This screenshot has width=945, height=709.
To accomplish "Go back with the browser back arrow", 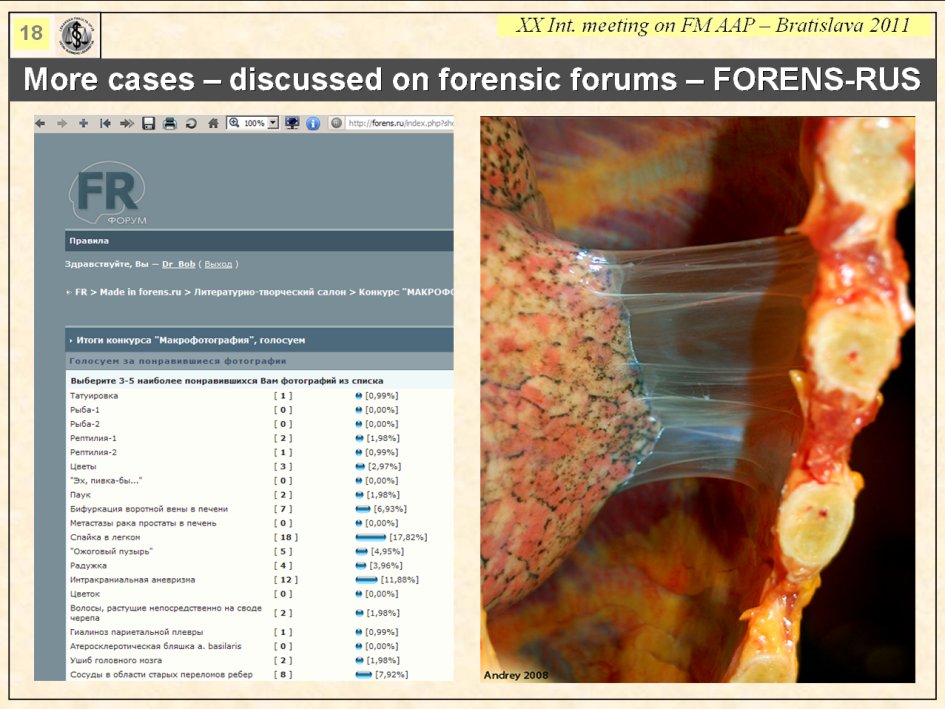I will (40, 124).
